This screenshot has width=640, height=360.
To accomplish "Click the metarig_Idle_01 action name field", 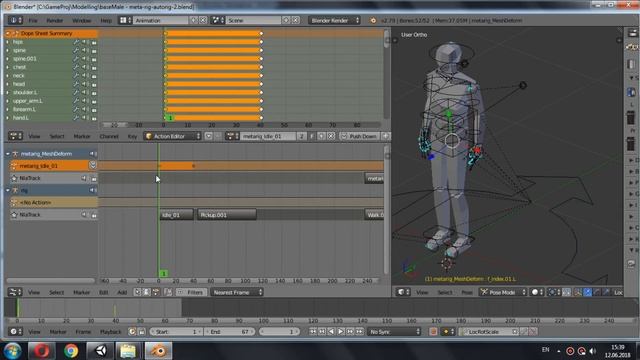I will click(268, 136).
